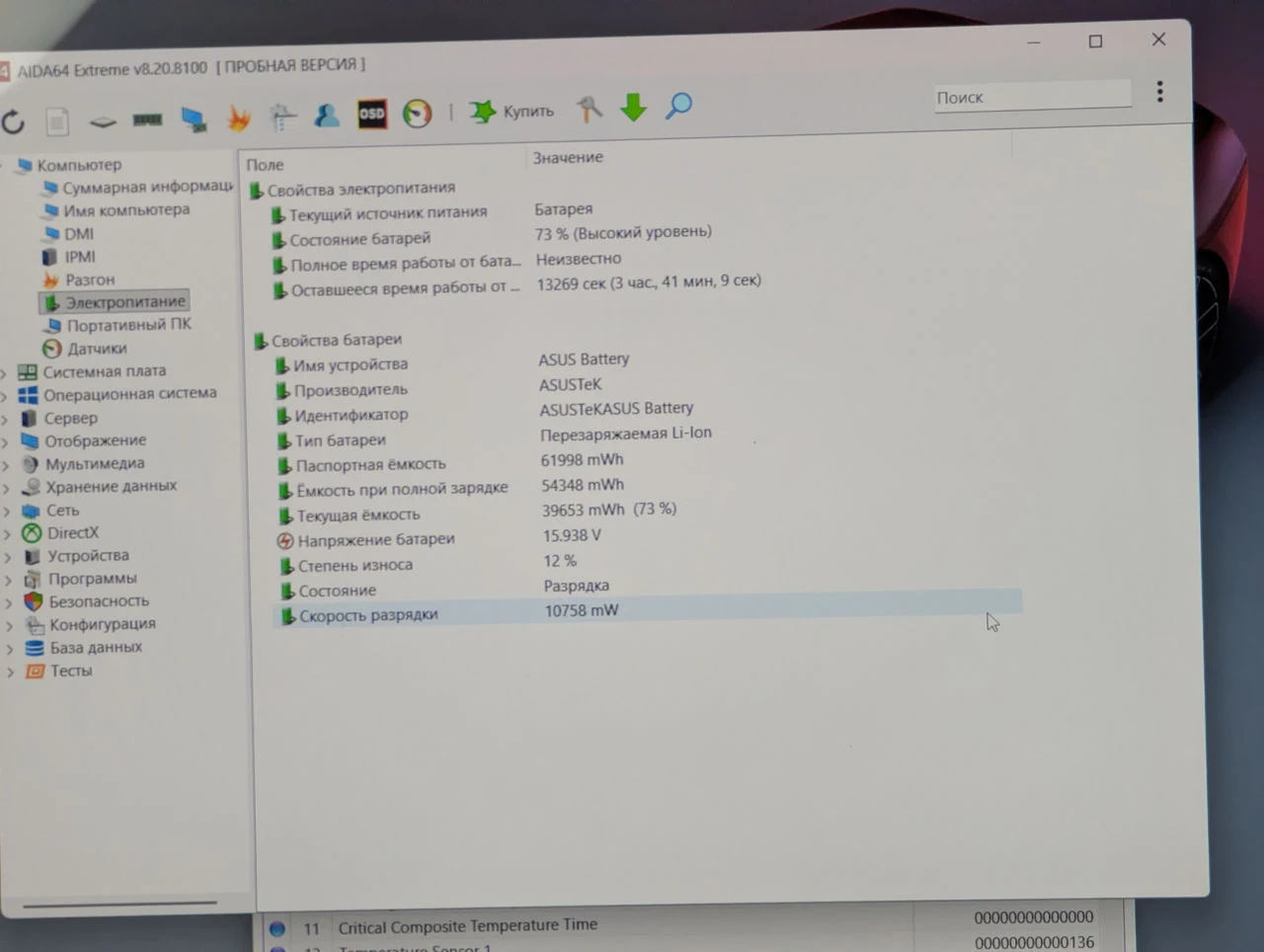The width and height of the screenshot is (1264, 952).
Task: Expand the Отображение tree node arrow
Action: pos(6,441)
